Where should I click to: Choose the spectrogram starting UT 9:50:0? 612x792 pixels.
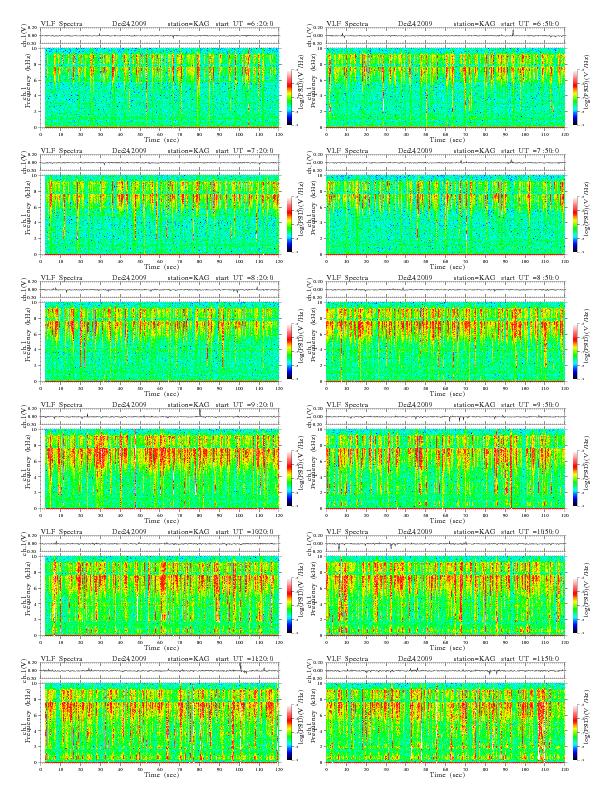click(445, 469)
